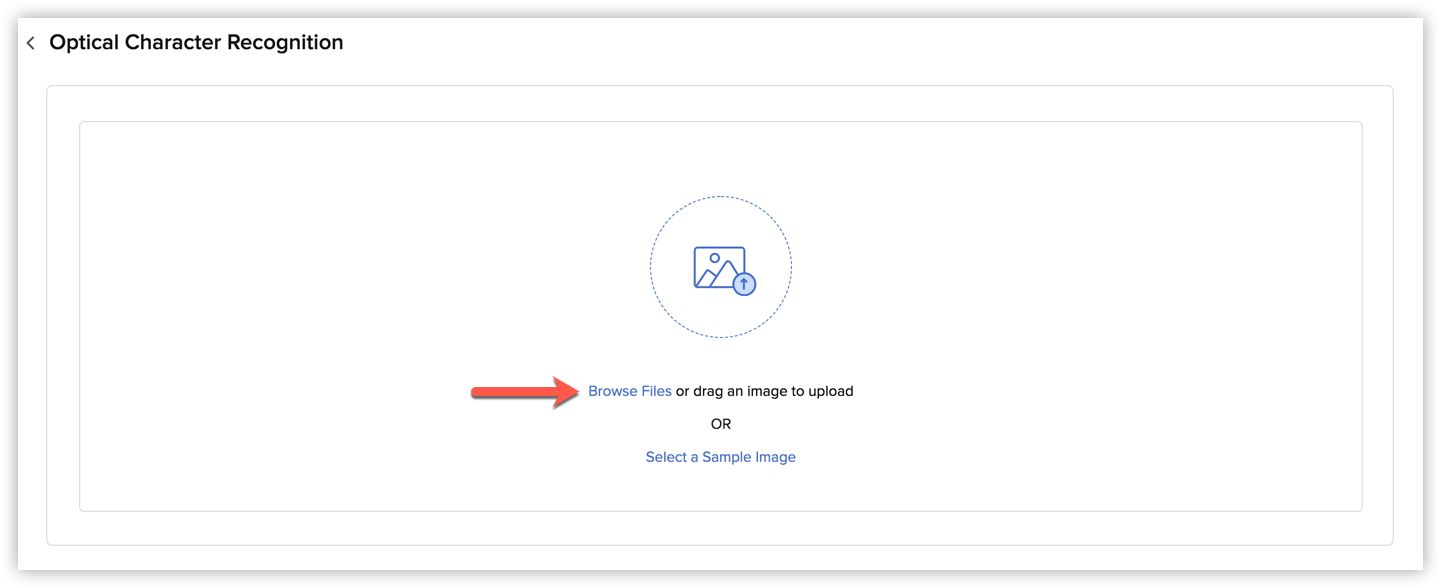
Task: Open the file browser via Browse Files
Action: 630,391
